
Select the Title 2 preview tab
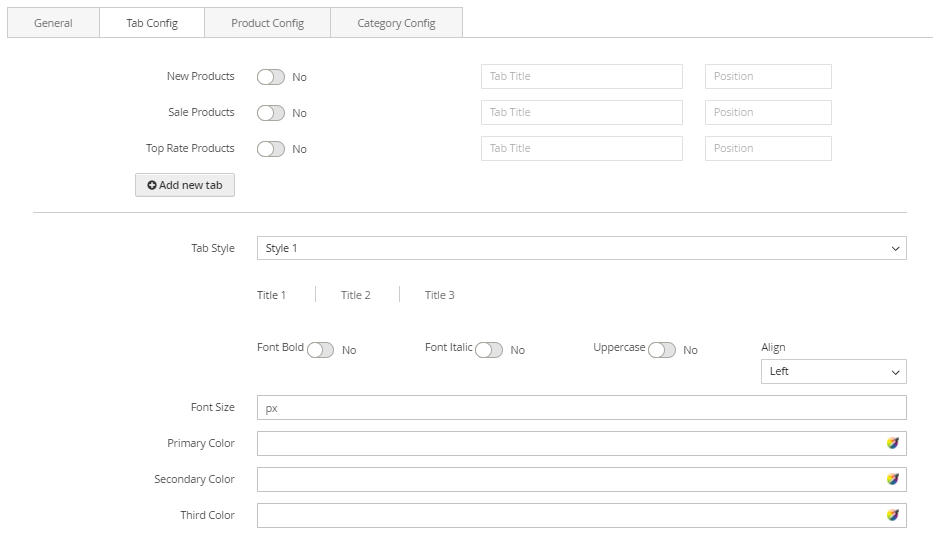[x=355, y=295]
